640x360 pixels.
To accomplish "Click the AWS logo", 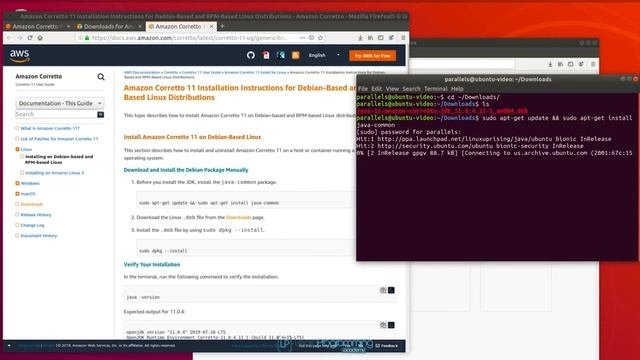I will 20,56.
